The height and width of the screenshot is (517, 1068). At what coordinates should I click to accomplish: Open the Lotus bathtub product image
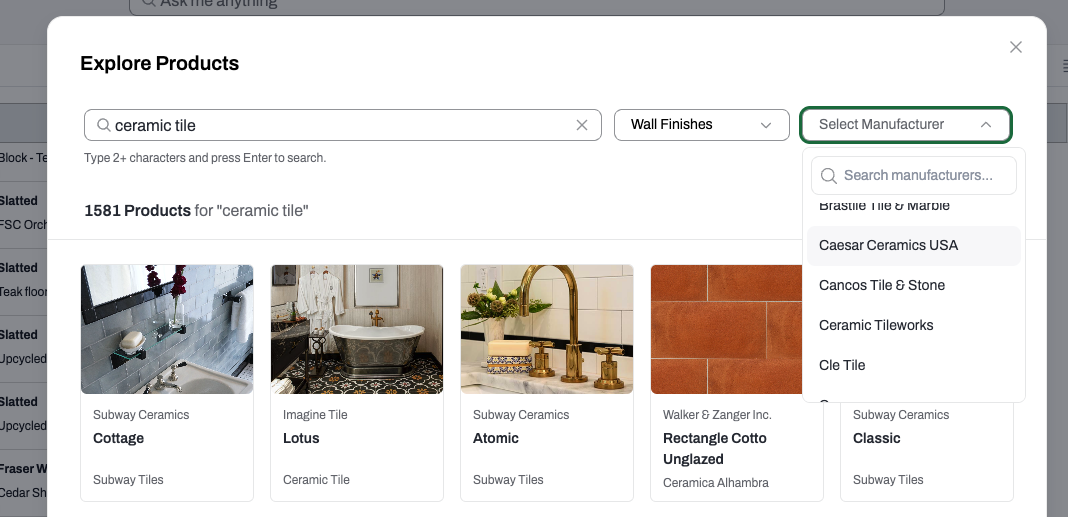(x=357, y=330)
